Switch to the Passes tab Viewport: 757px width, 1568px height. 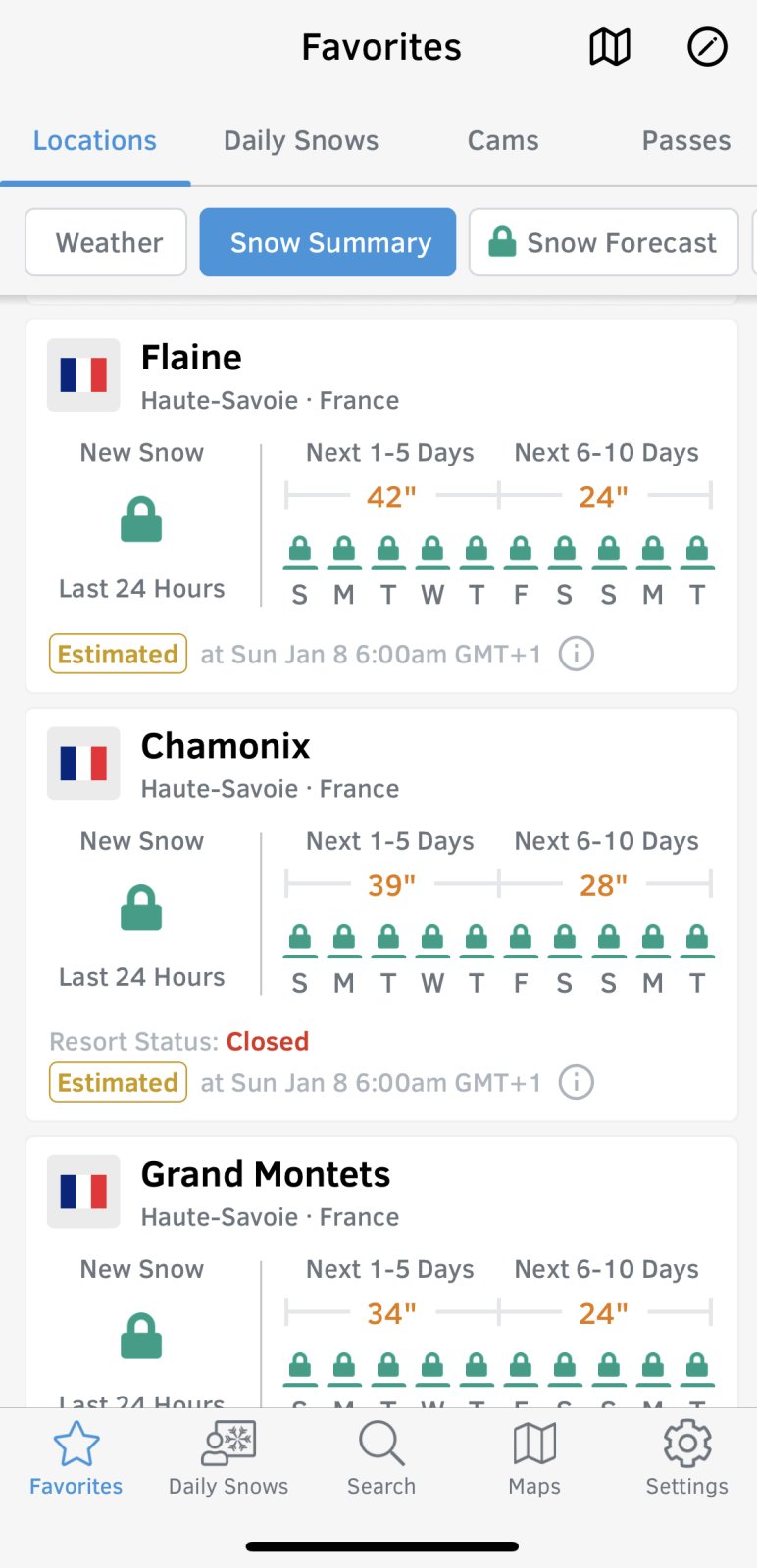686,141
